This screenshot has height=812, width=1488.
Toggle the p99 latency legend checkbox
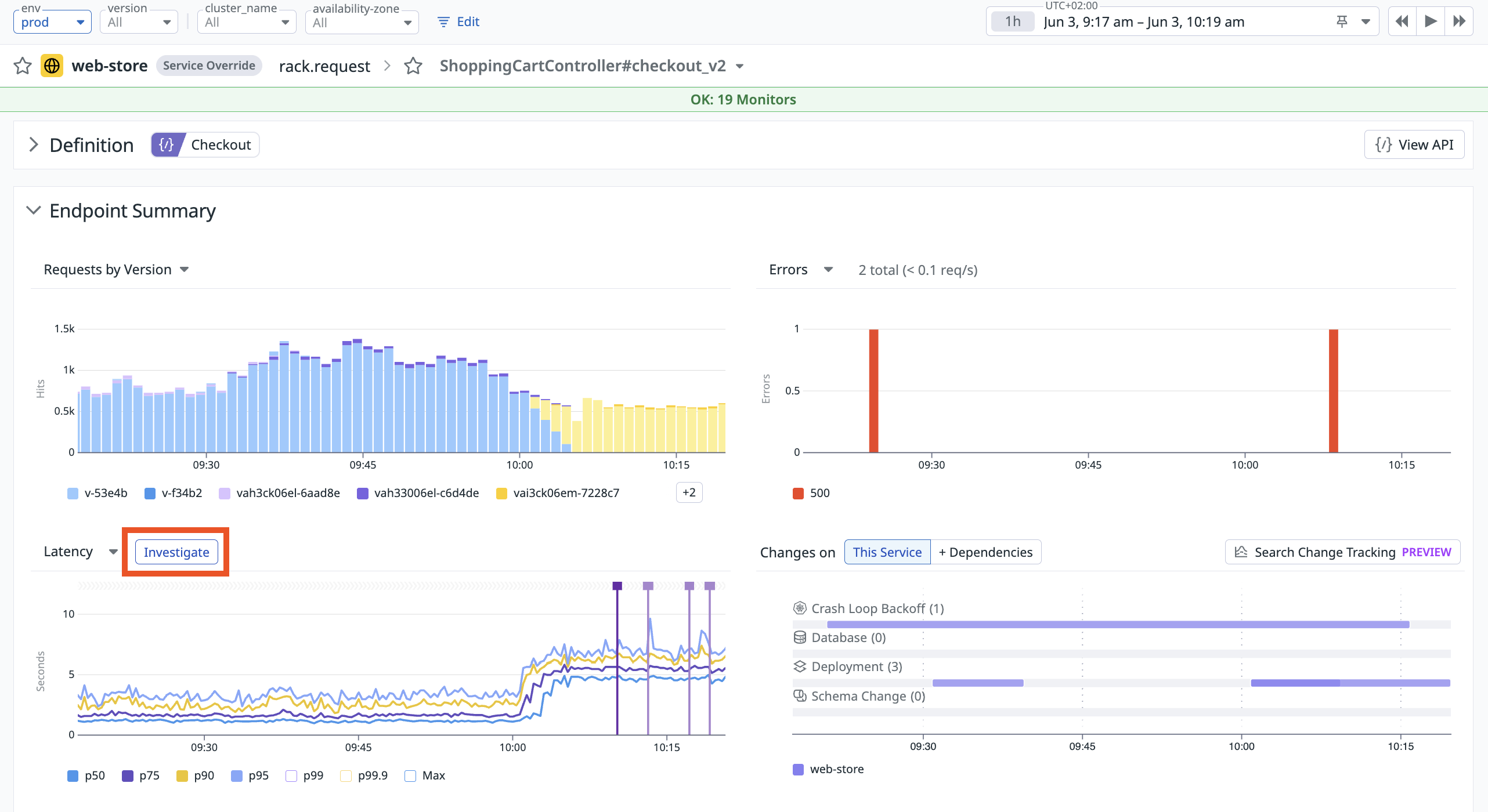pyautogui.click(x=291, y=776)
